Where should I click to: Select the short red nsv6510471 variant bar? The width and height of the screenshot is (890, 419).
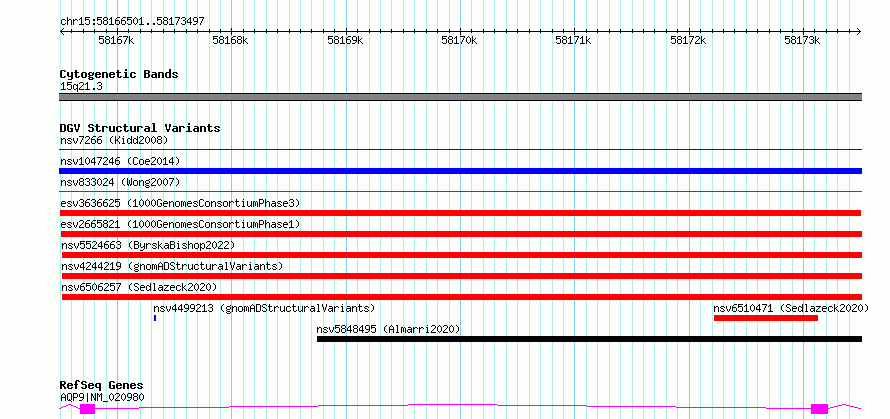(766, 318)
